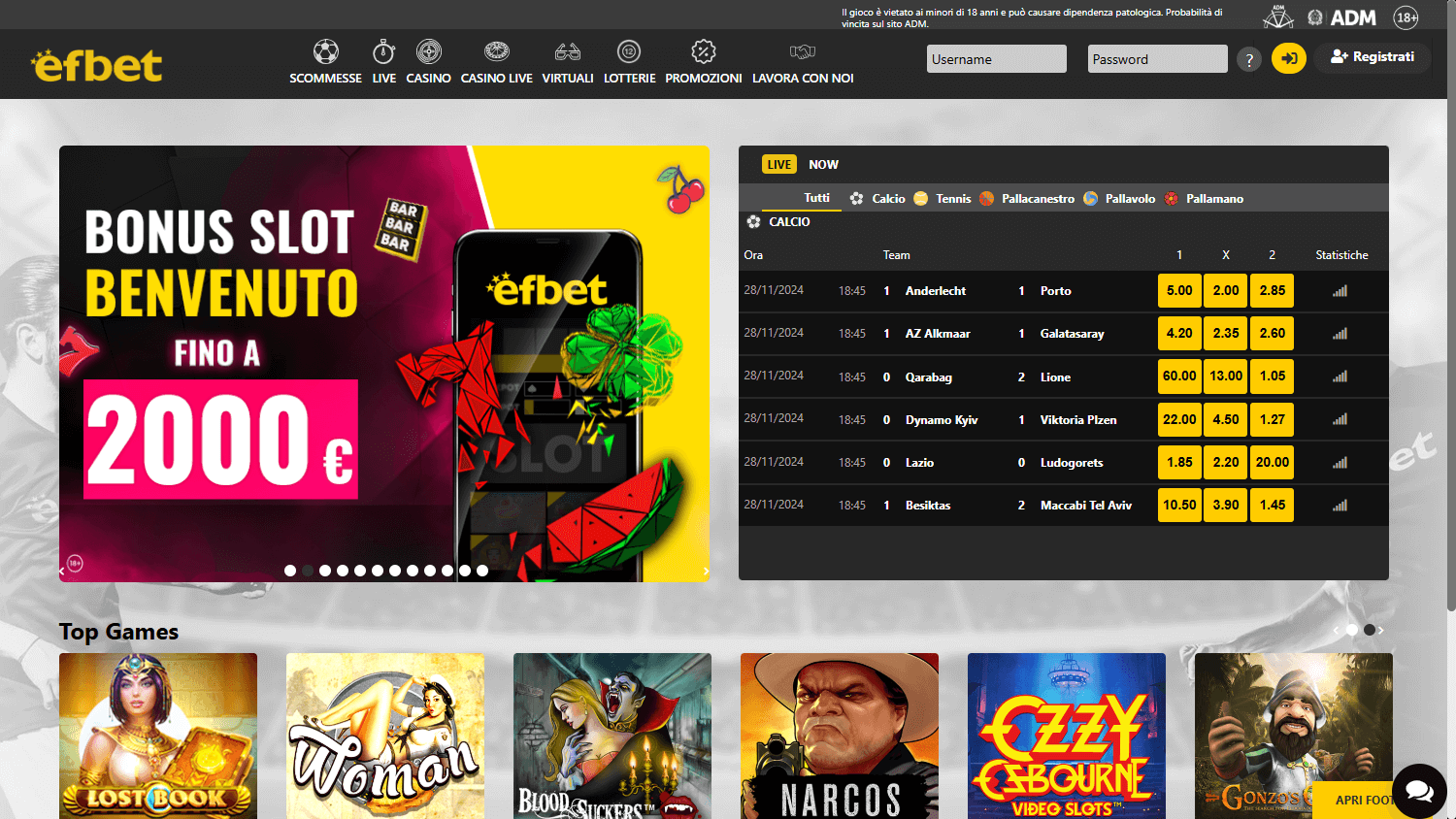The height and width of the screenshot is (819, 1456).
Task: Open the Lost Book game thumbnail
Action: 158,736
